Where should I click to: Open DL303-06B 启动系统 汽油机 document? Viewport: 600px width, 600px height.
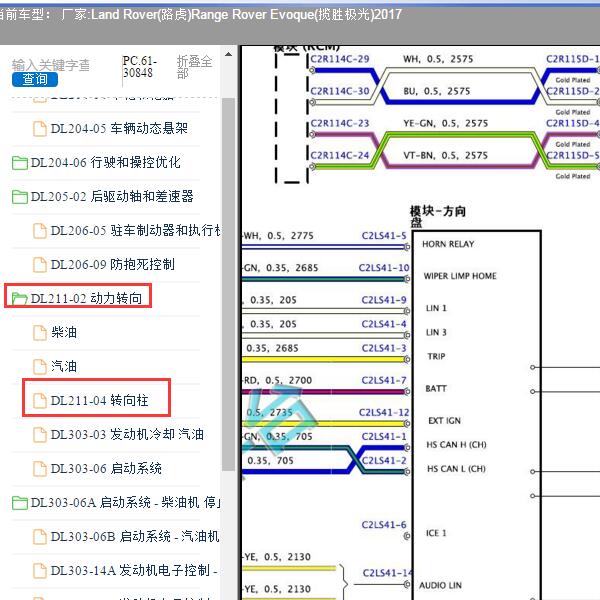[x=135, y=536]
